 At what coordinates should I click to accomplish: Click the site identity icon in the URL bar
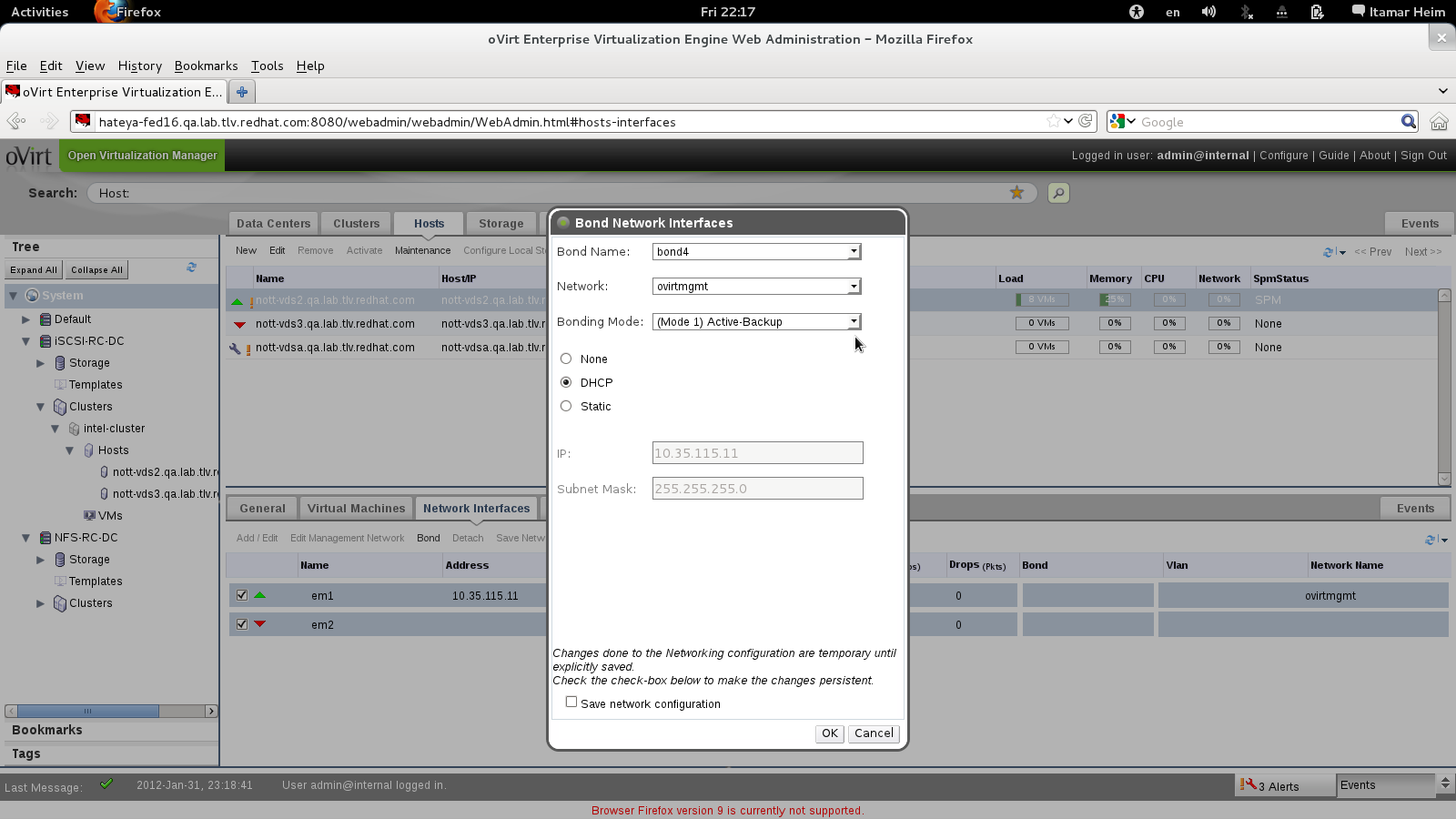click(x=83, y=121)
